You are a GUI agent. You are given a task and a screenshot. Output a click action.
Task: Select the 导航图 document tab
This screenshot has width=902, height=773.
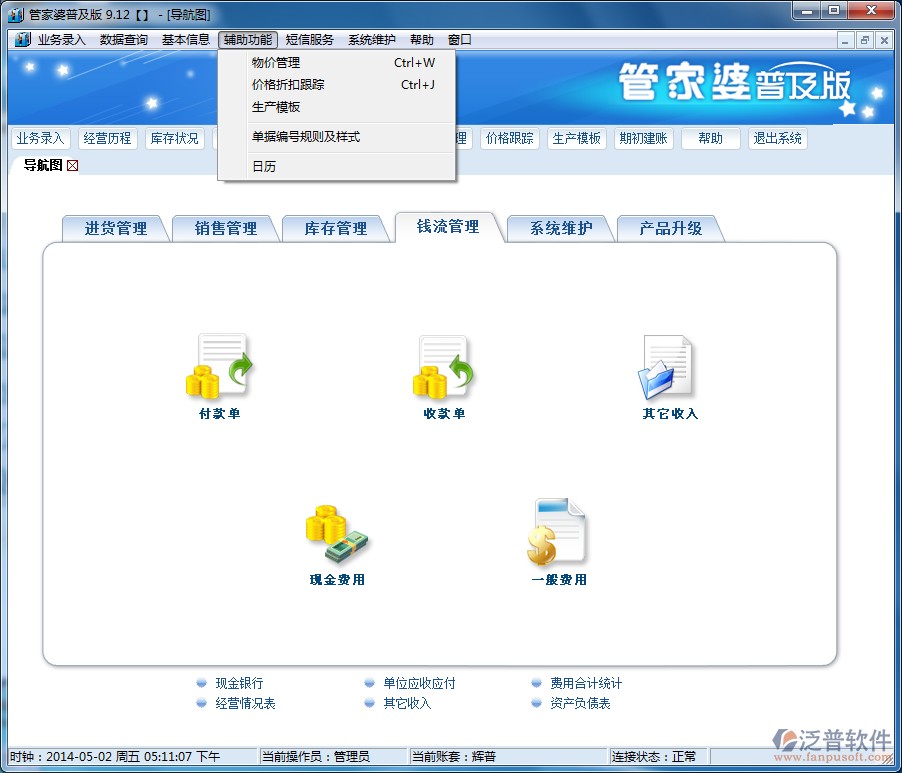coord(43,166)
